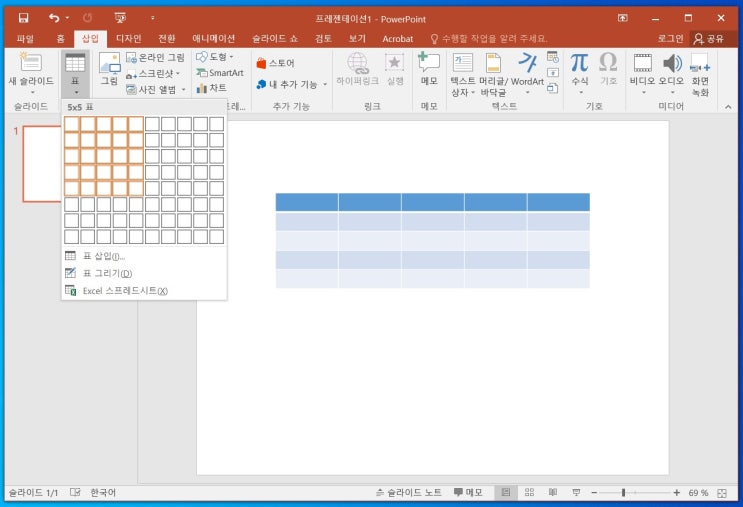This screenshot has height=507, width=743.
Task: Click the 기호 omega symbol icon
Action: point(608,62)
